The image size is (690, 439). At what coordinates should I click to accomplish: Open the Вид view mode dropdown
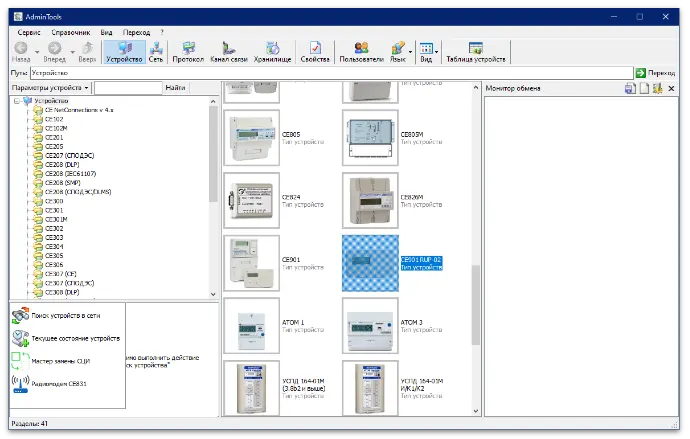coord(428,51)
